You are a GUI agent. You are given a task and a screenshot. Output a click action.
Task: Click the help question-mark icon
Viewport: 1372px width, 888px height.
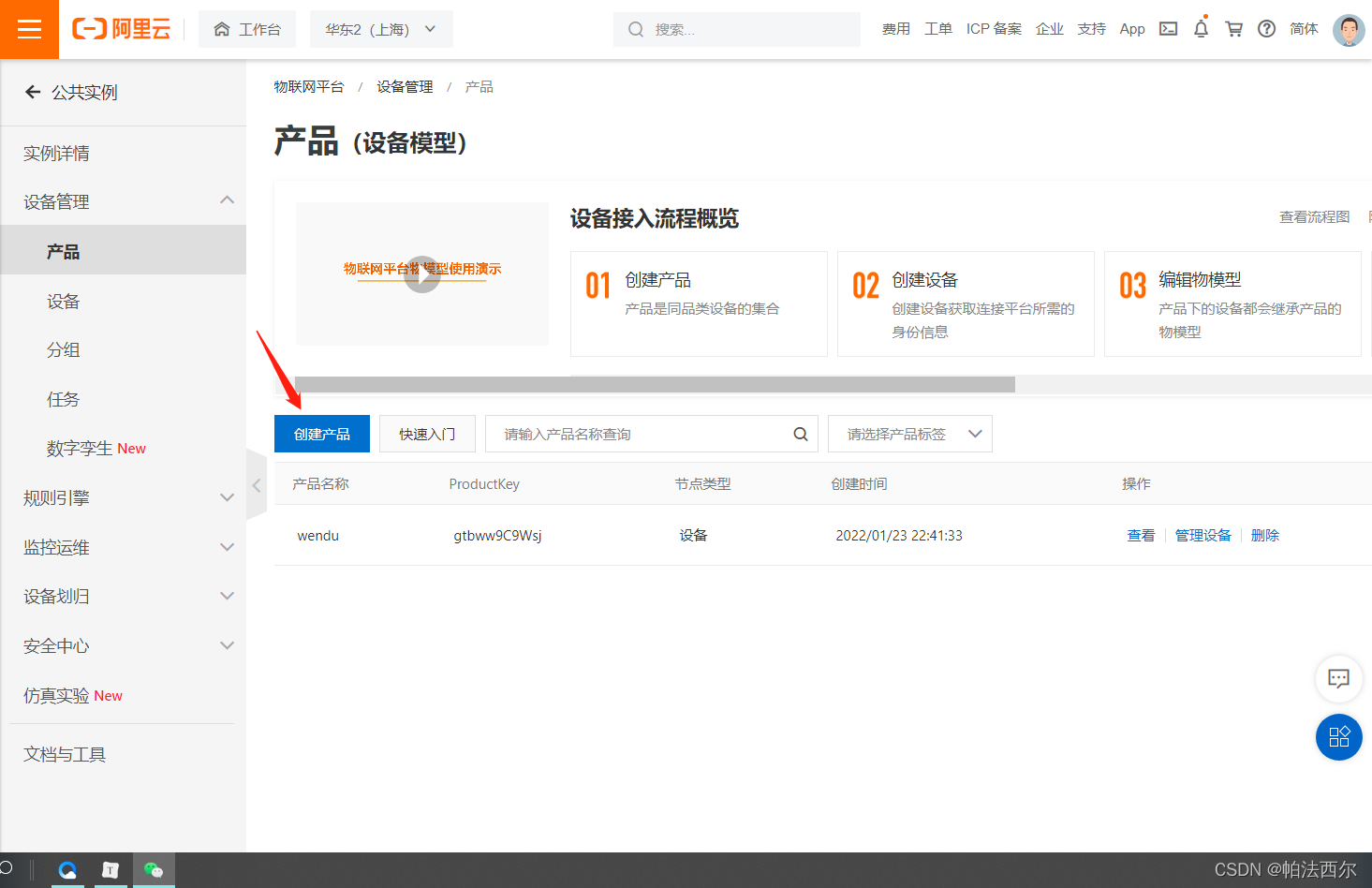point(1266,29)
